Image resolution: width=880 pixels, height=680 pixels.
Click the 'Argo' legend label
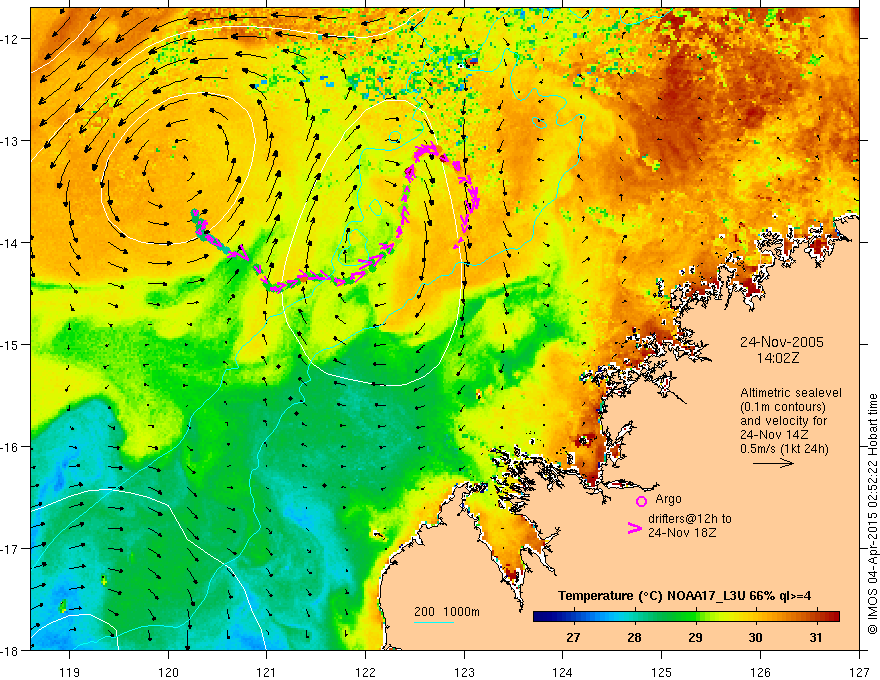[x=668, y=499]
